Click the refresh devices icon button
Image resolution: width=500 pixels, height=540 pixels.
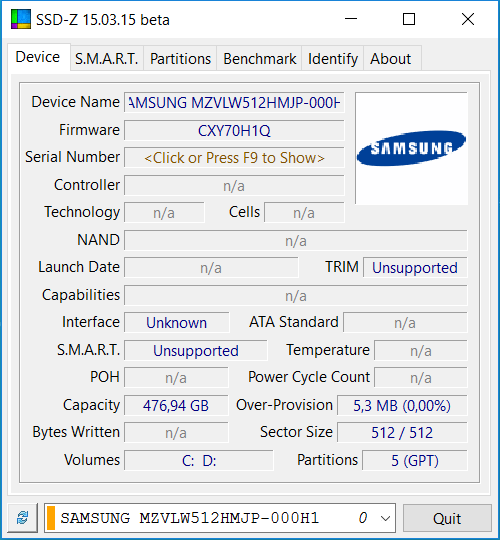click(x=23, y=518)
